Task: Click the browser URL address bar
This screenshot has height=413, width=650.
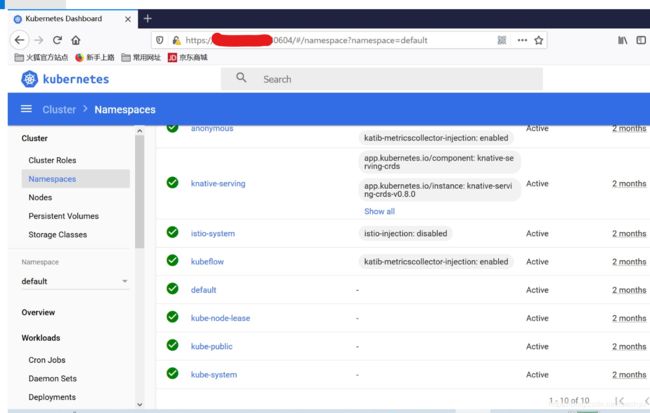Action: (348, 40)
